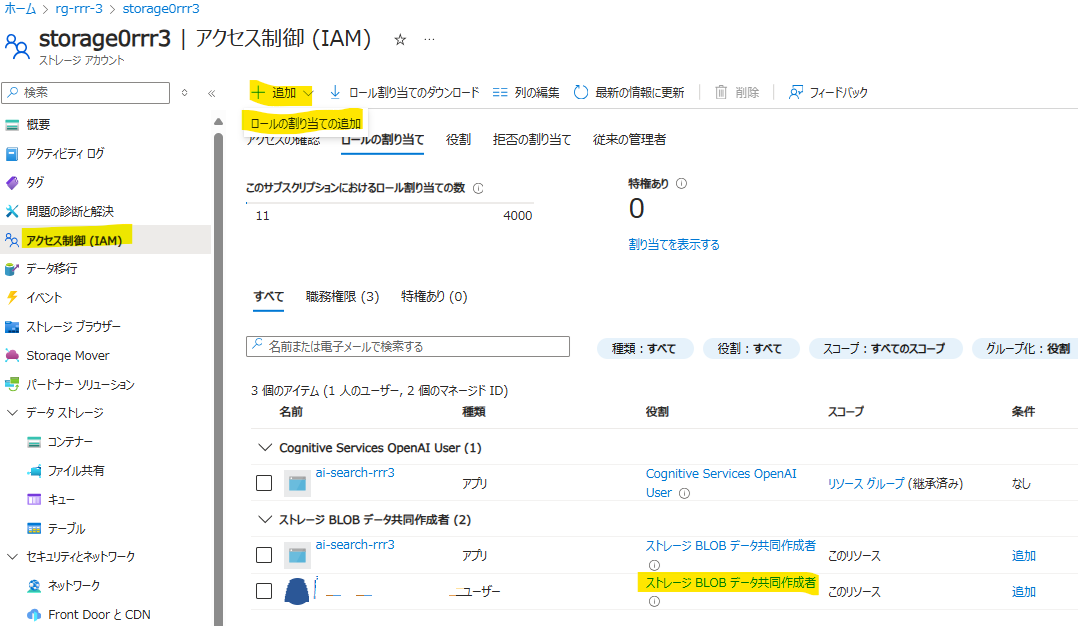Viewport: 1078px width, 626px height.
Task: Open the 役割 : すべて filter
Action: click(750, 348)
